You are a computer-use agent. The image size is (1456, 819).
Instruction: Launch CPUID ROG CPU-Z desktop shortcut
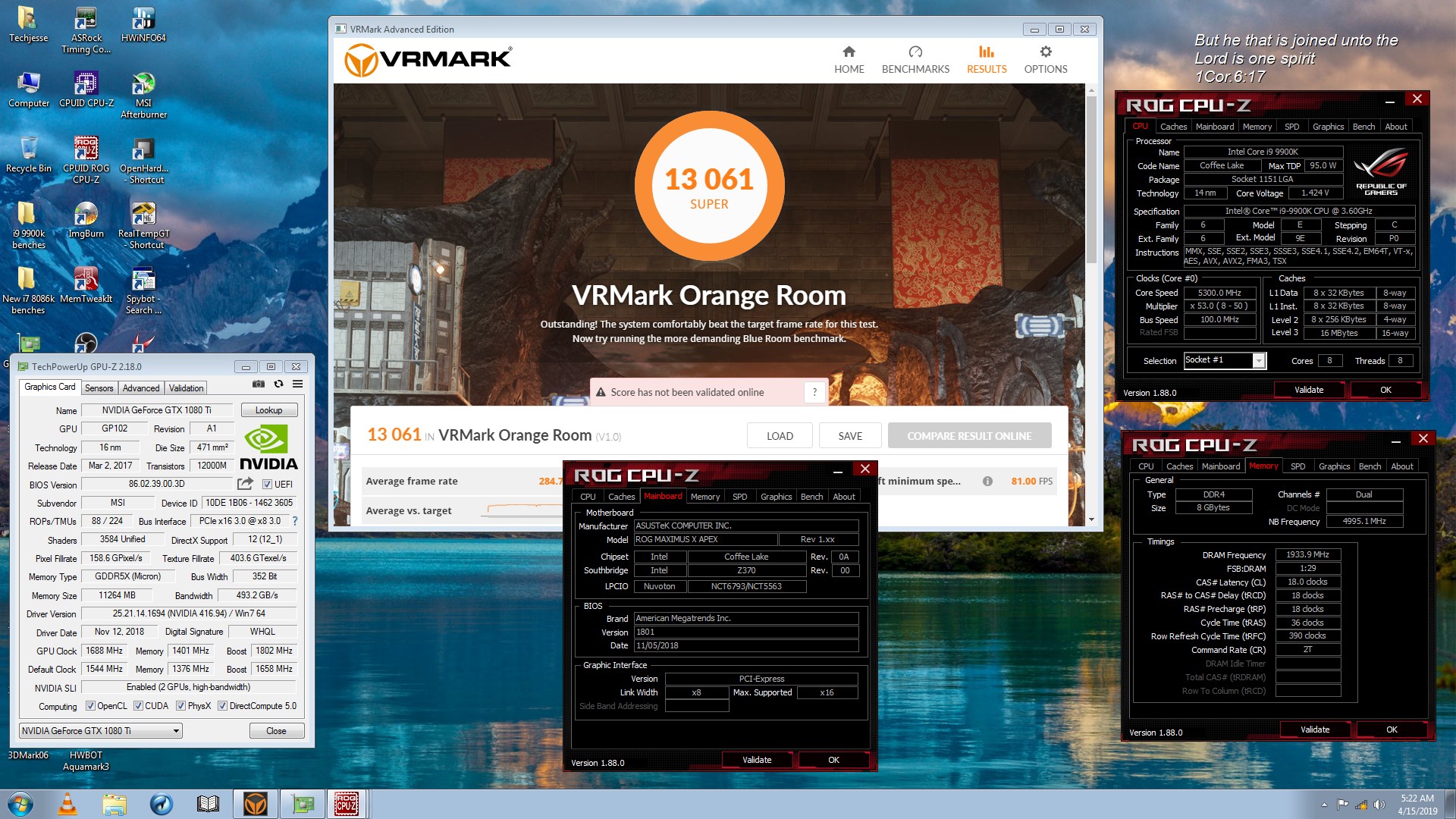coord(86,159)
